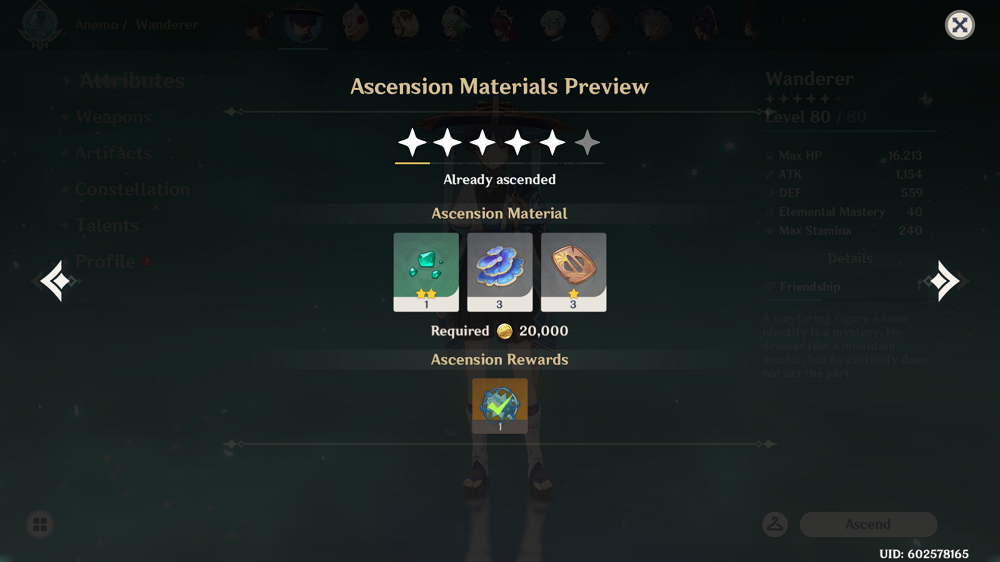Select the bronze handguard ascension material
The width and height of the screenshot is (1000, 562).
click(573, 272)
